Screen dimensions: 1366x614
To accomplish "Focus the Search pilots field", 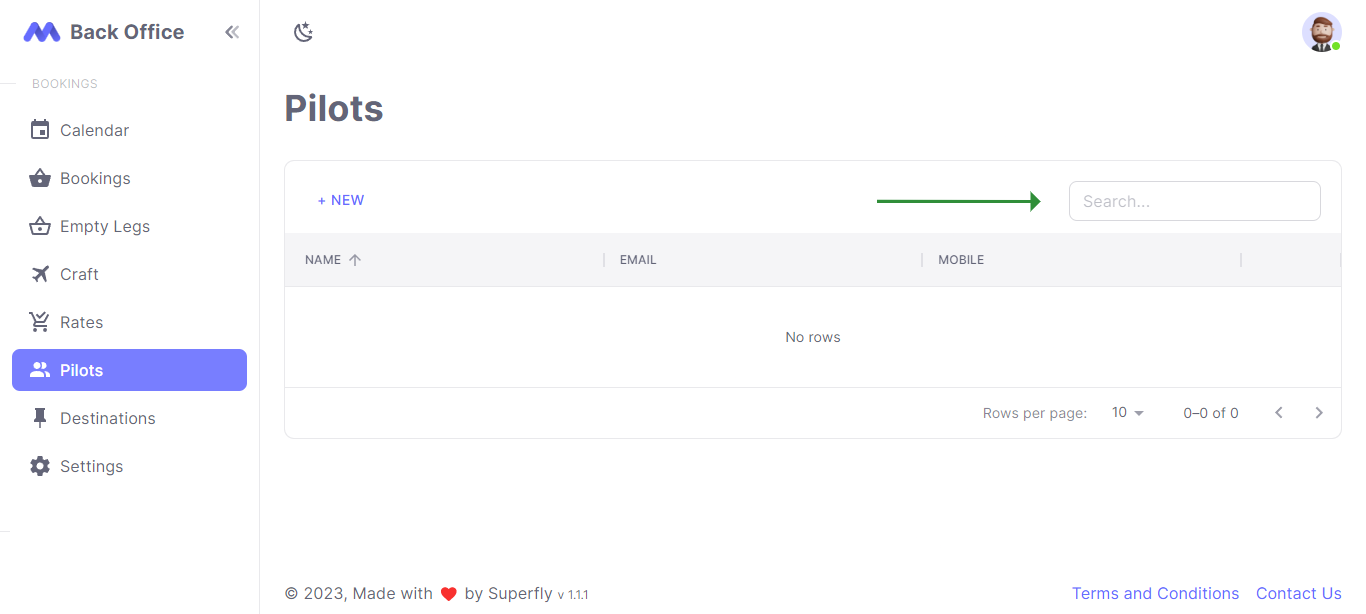I will (1194, 201).
